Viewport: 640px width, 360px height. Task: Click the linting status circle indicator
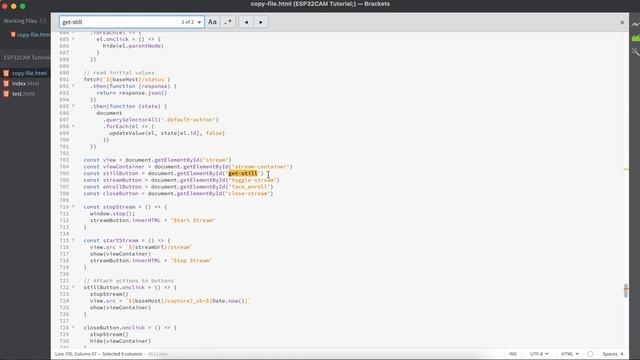(590, 354)
